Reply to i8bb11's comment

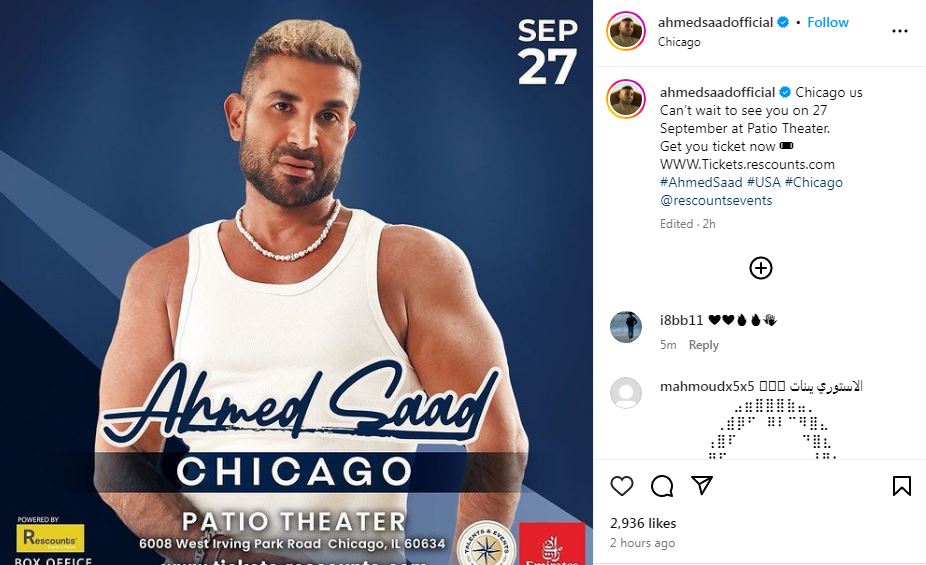(703, 345)
